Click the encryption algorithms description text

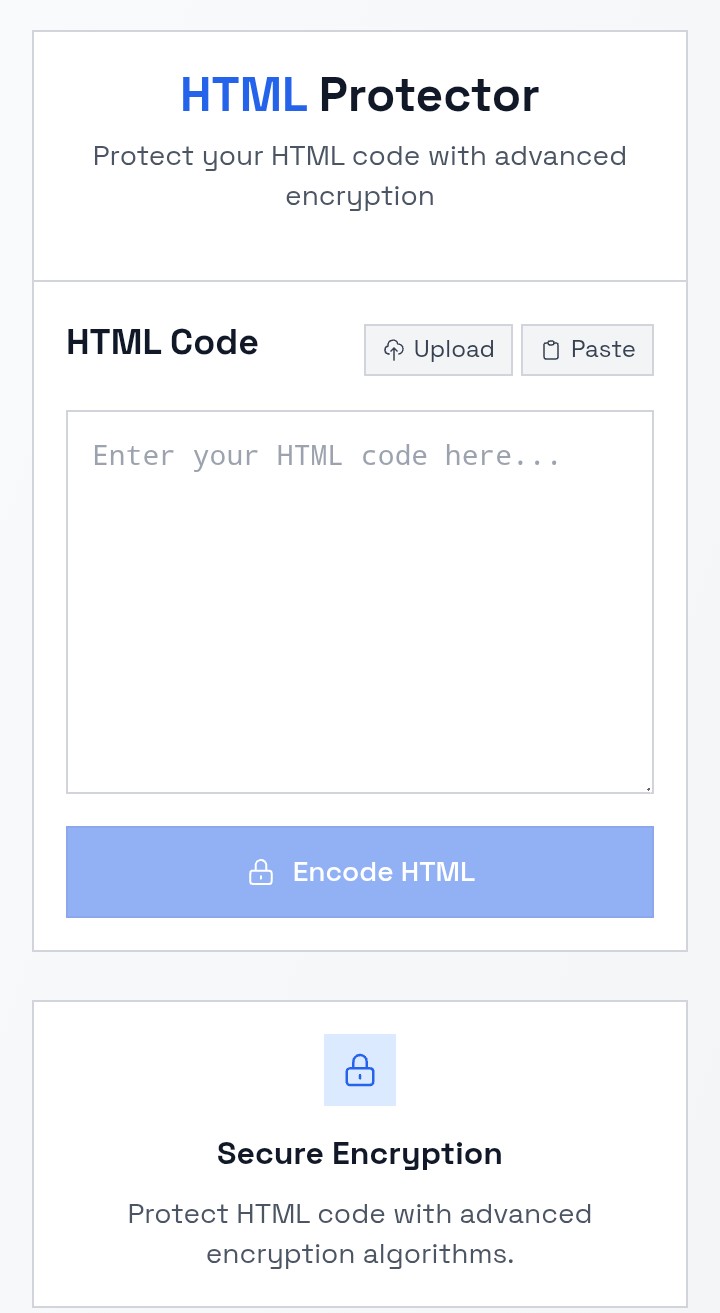pyautogui.click(x=360, y=1234)
